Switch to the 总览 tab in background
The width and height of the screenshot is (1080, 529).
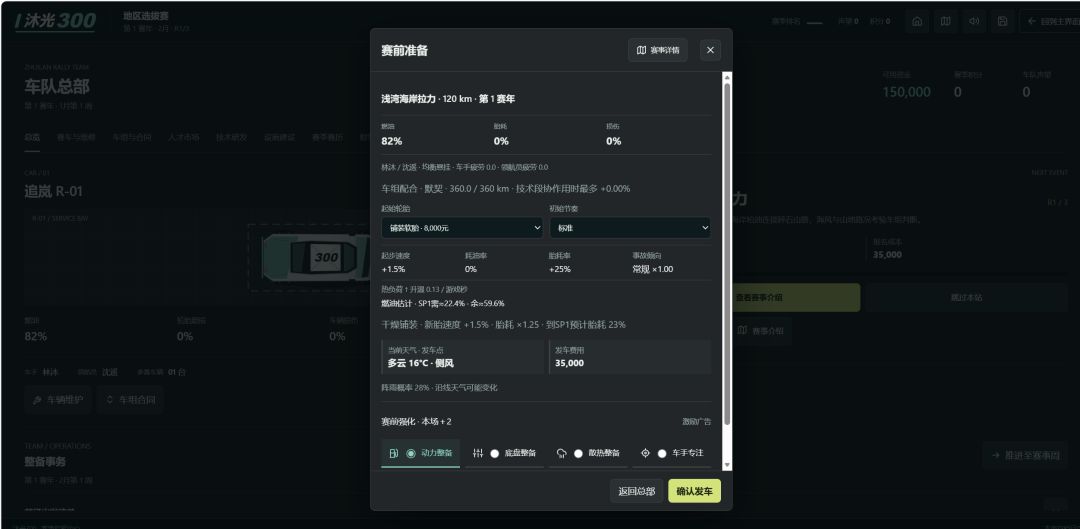pyautogui.click(x=32, y=137)
